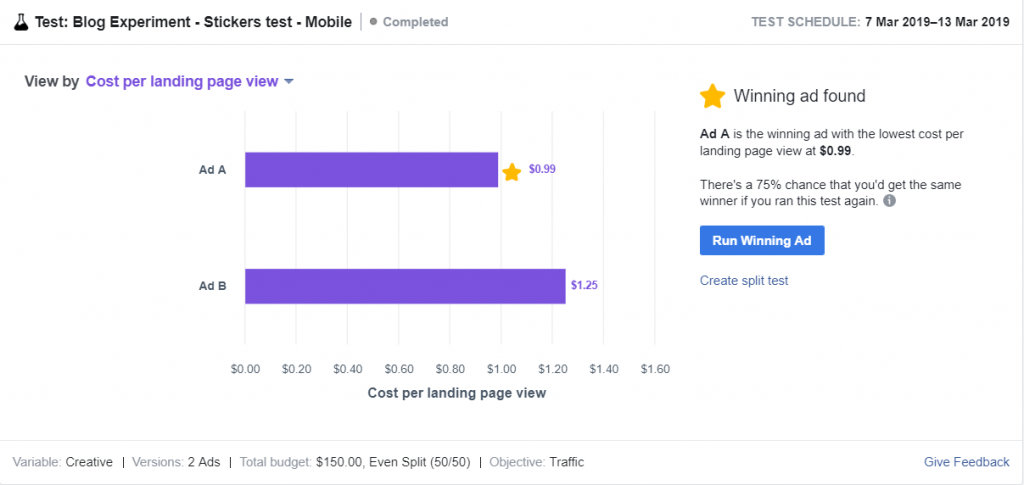Open the info tooltip icon after 75% chance text
Viewport: 1024px width, 485px height.
pos(889,201)
